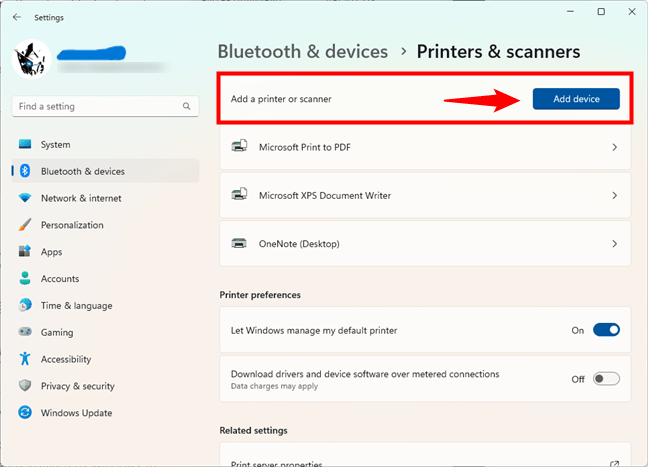This screenshot has width=648, height=467.
Task: Click the user profile avatar picture
Action: [31, 59]
